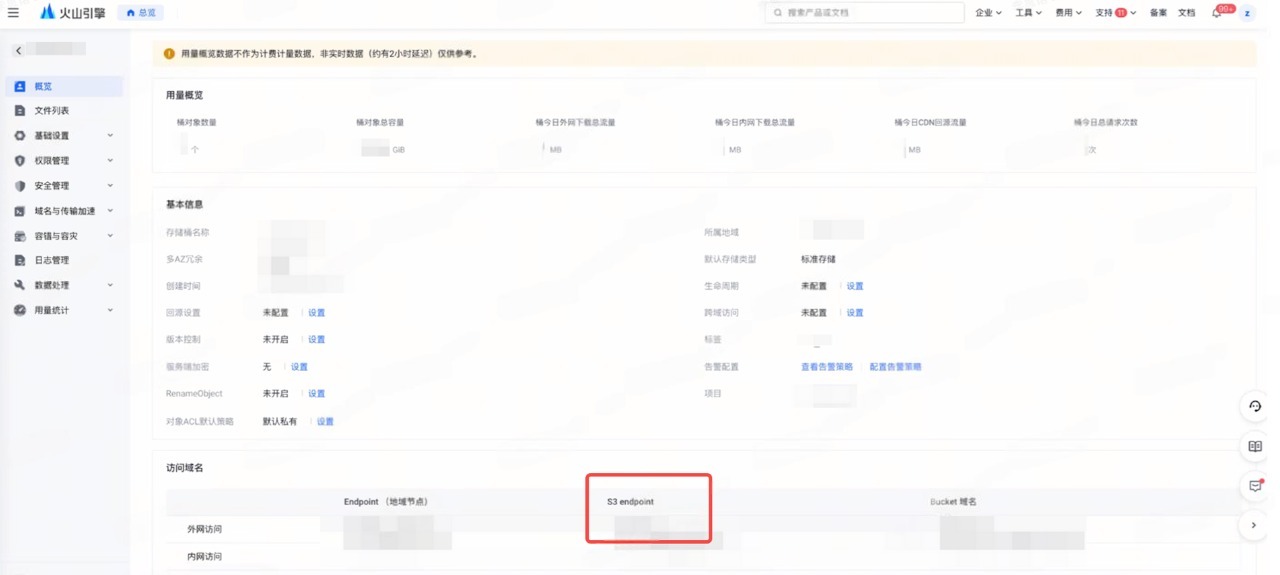The width and height of the screenshot is (1280, 575).
Task: Open the documentation book widget
Action: pos(1255,447)
